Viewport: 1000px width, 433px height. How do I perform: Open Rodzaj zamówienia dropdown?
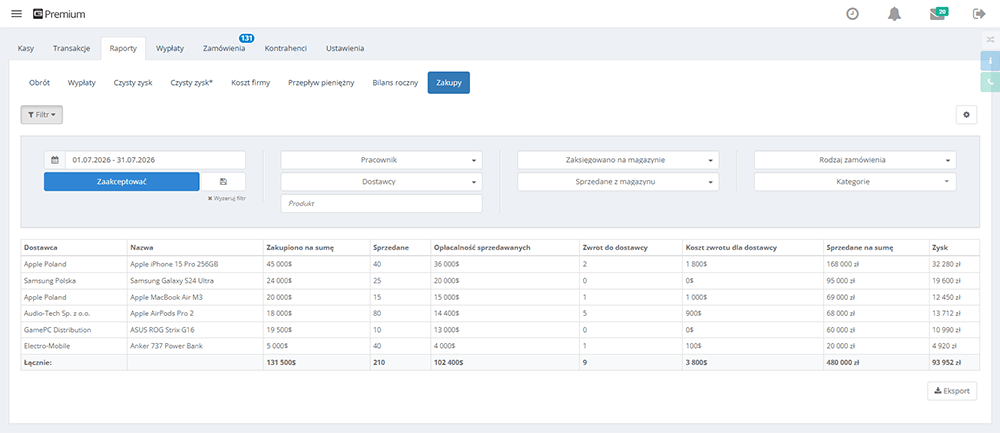pos(855,160)
